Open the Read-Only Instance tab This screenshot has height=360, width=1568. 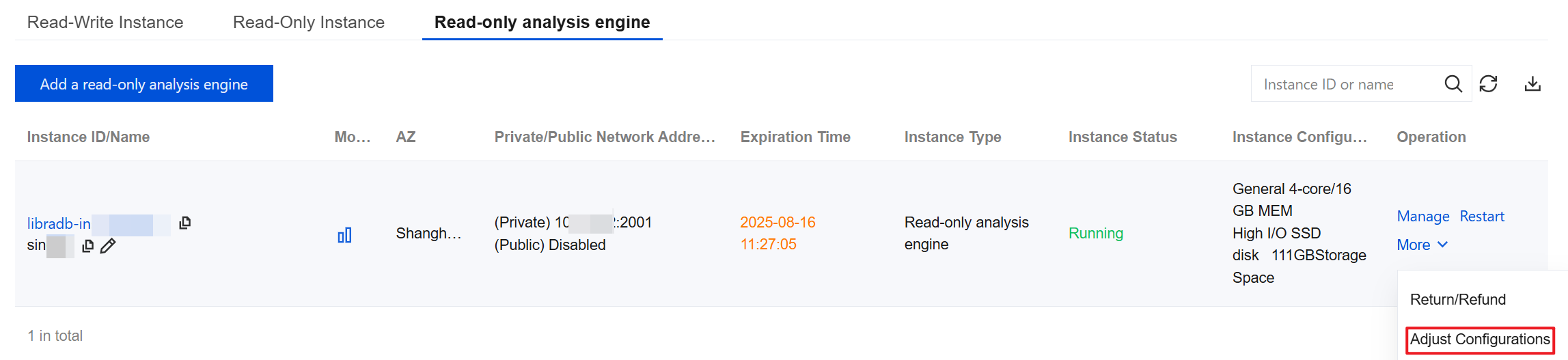coord(309,23)
